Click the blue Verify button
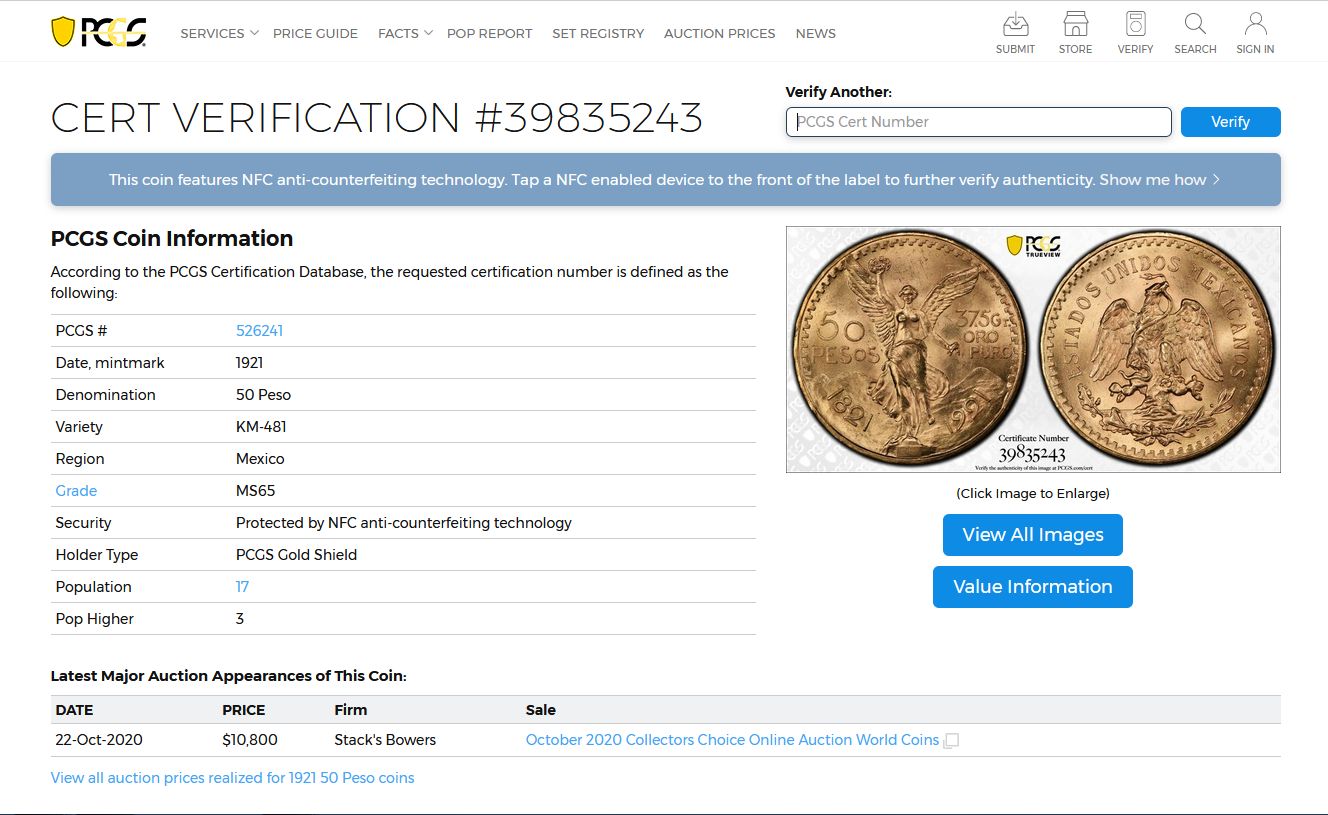Screen dimensions: 1328x815 [1230, 122]
